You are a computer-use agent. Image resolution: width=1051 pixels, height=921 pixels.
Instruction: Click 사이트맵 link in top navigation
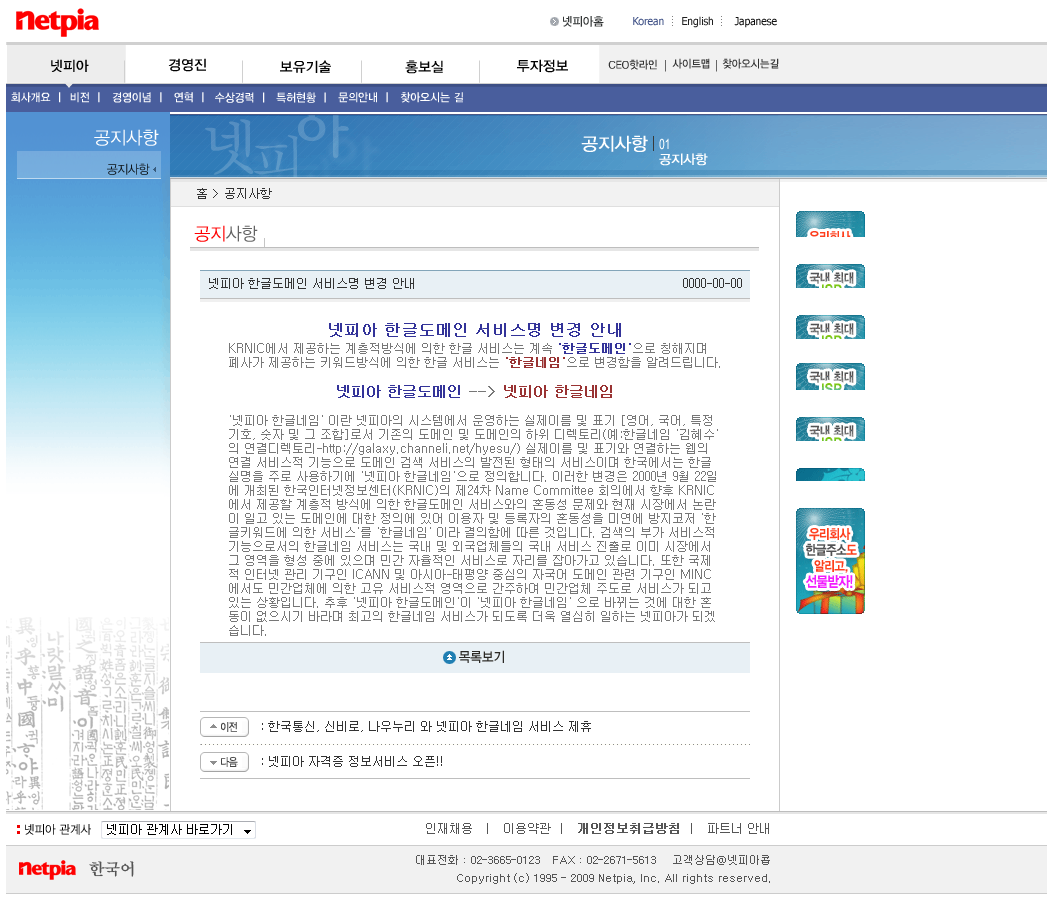tap(690, 64)
